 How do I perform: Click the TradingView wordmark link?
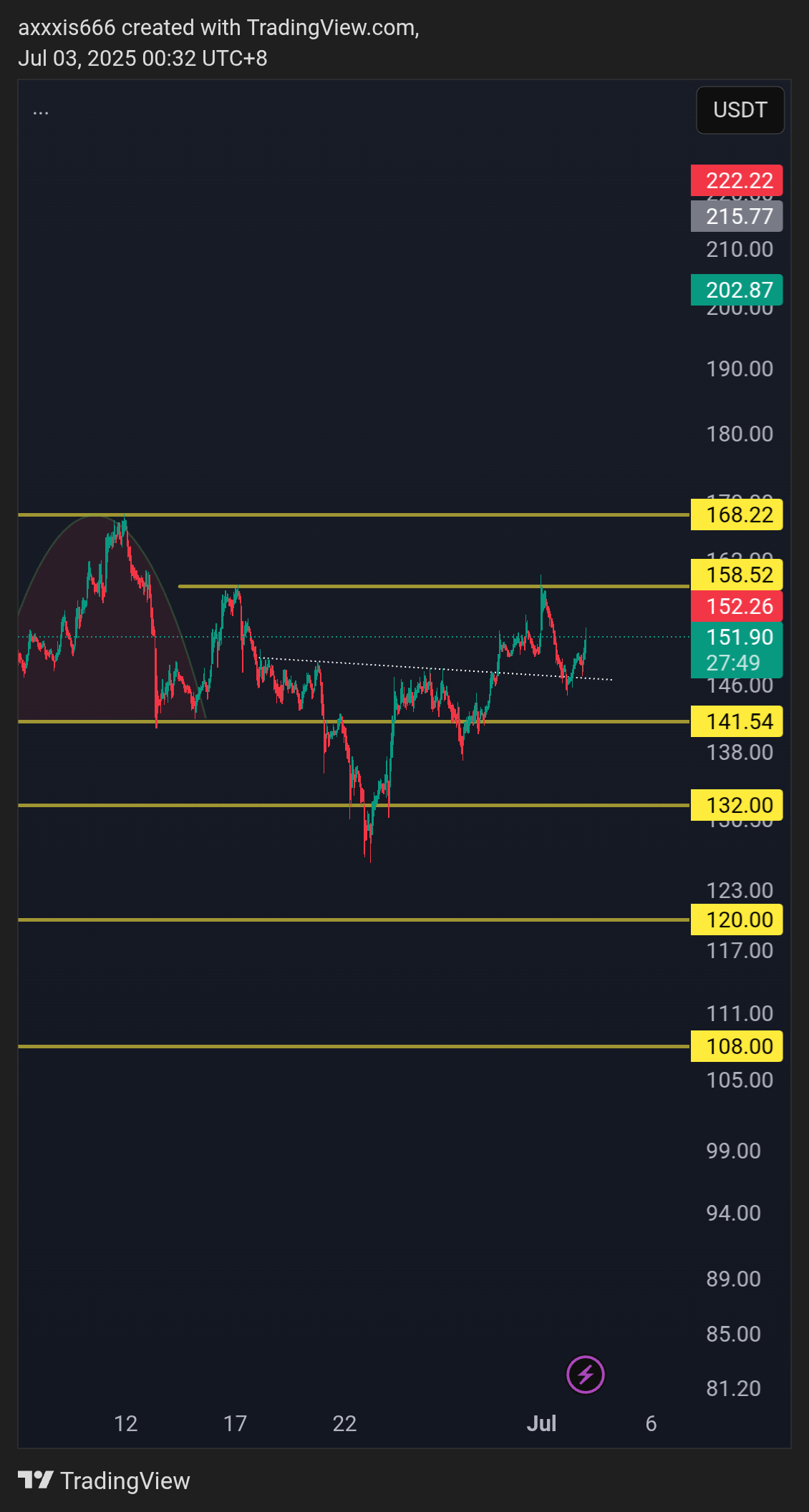[125, 1481]
